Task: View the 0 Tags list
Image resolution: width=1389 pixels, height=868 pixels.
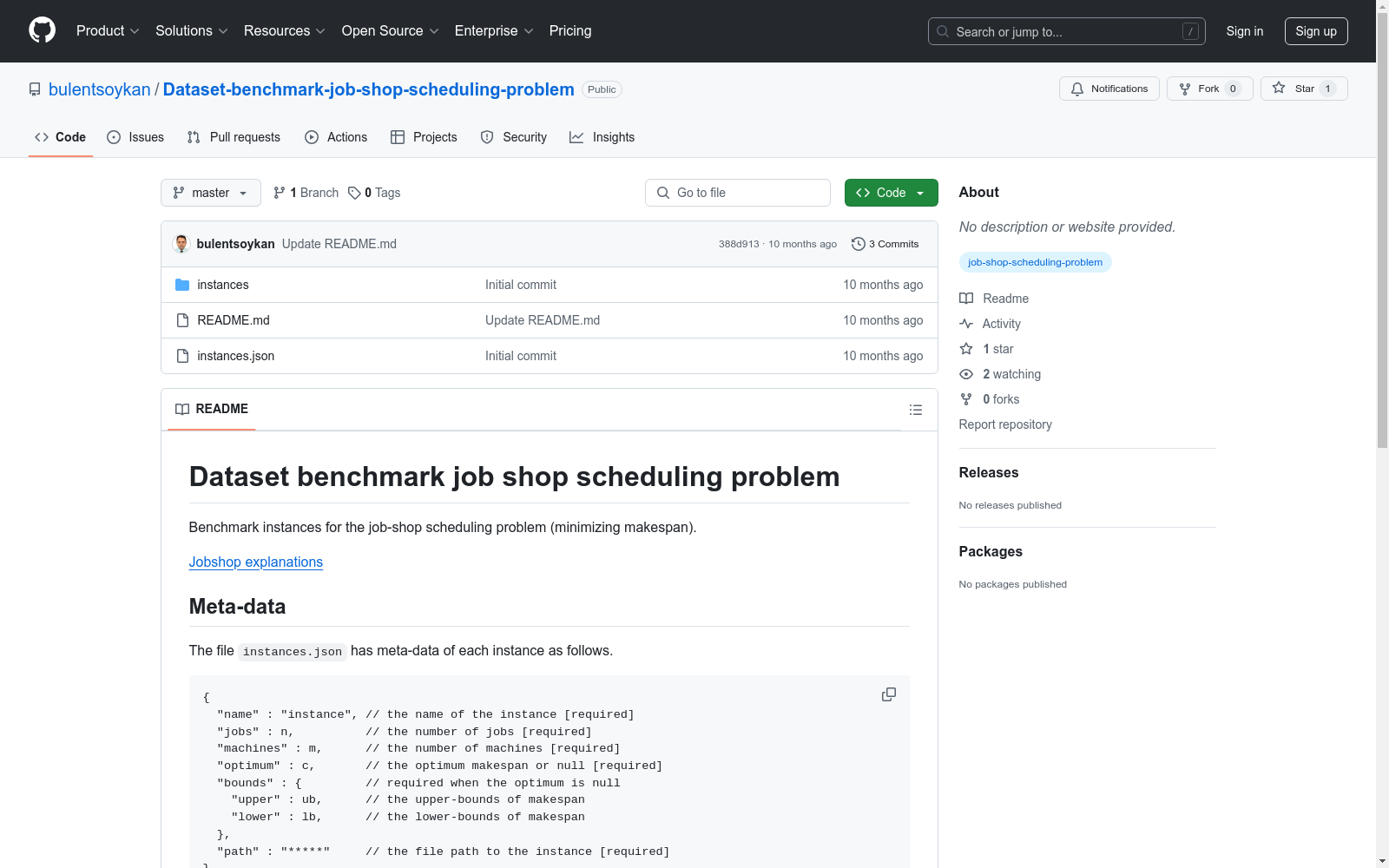Action: pyautogui.click(x=374, y=193)
